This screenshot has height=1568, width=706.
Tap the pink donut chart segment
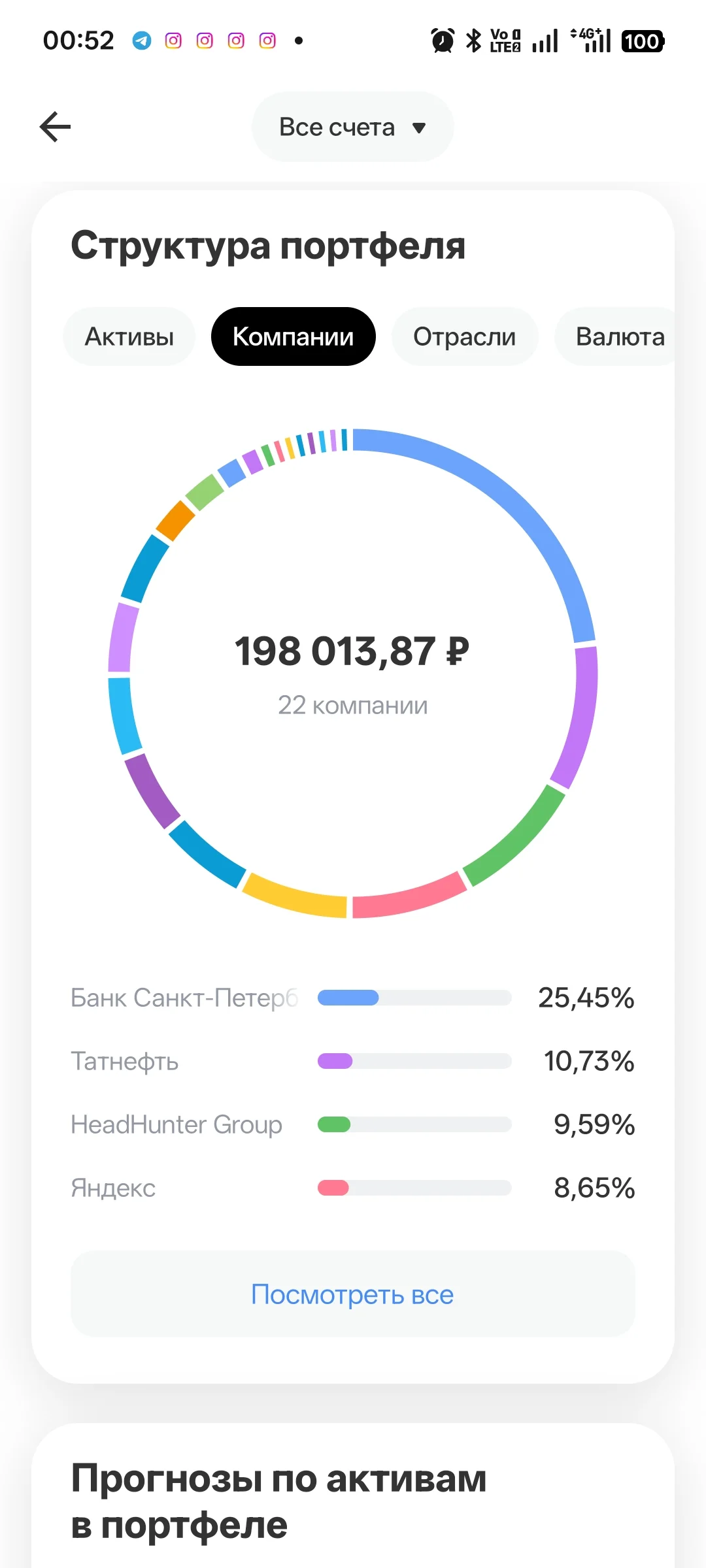[x=410, y=896]
